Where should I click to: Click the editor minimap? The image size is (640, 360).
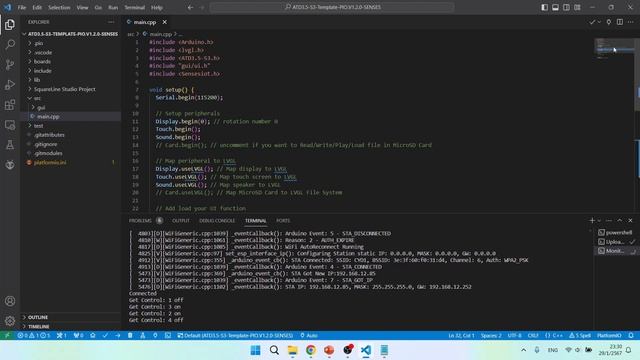tap(615, 50)
